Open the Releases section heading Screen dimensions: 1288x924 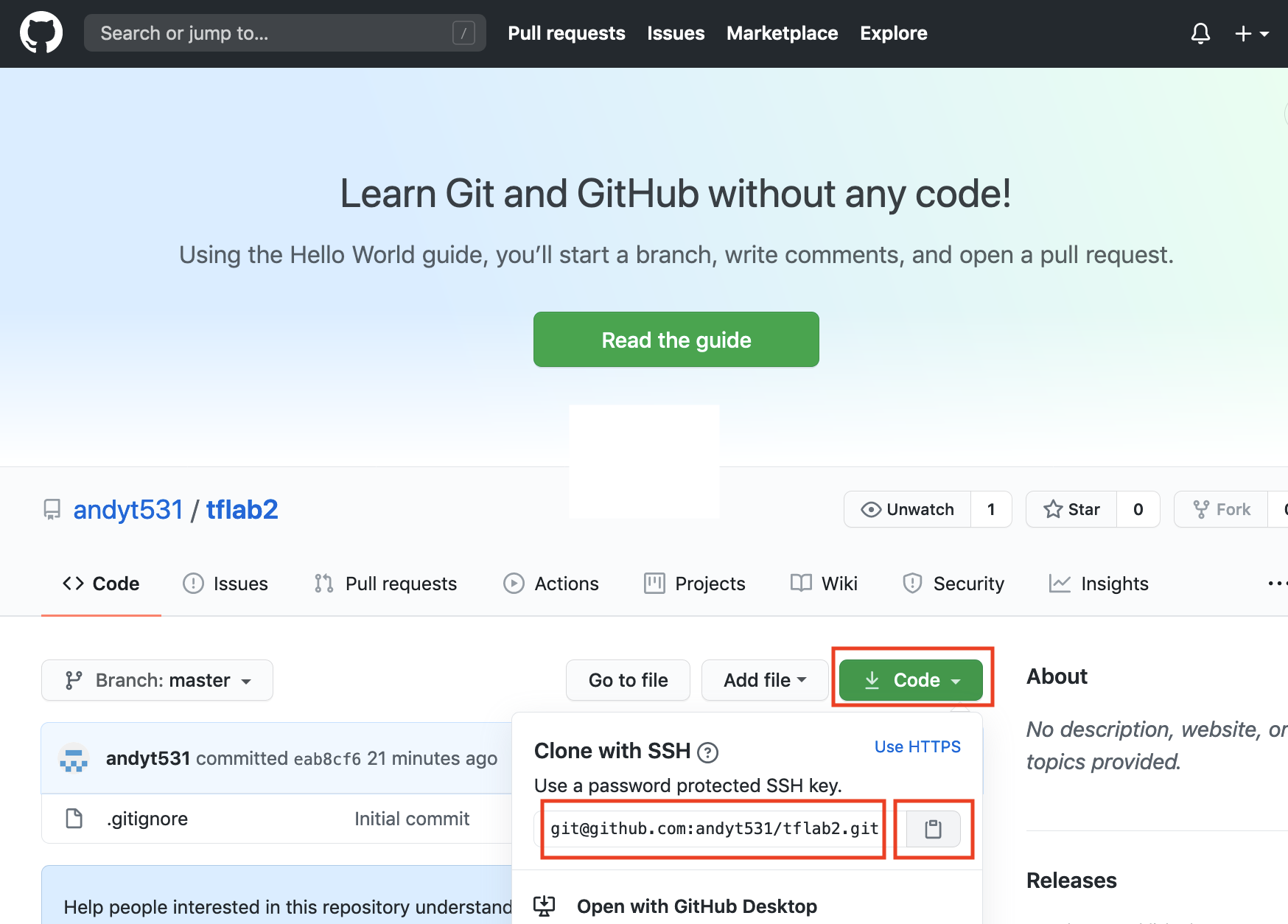(x=1071, y=881)
